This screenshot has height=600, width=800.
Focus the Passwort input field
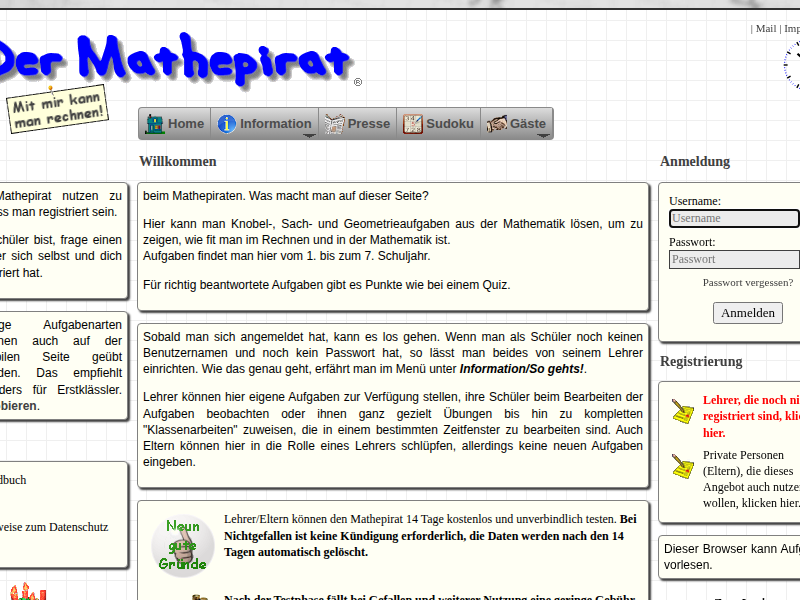734,259
